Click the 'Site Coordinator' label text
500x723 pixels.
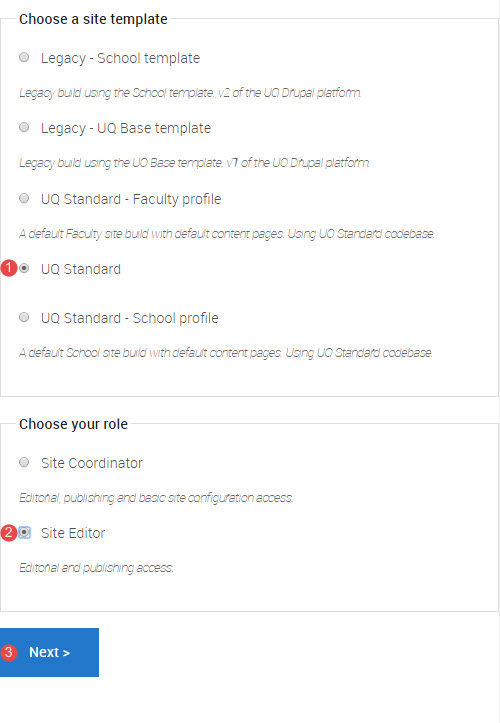(92, 463)
